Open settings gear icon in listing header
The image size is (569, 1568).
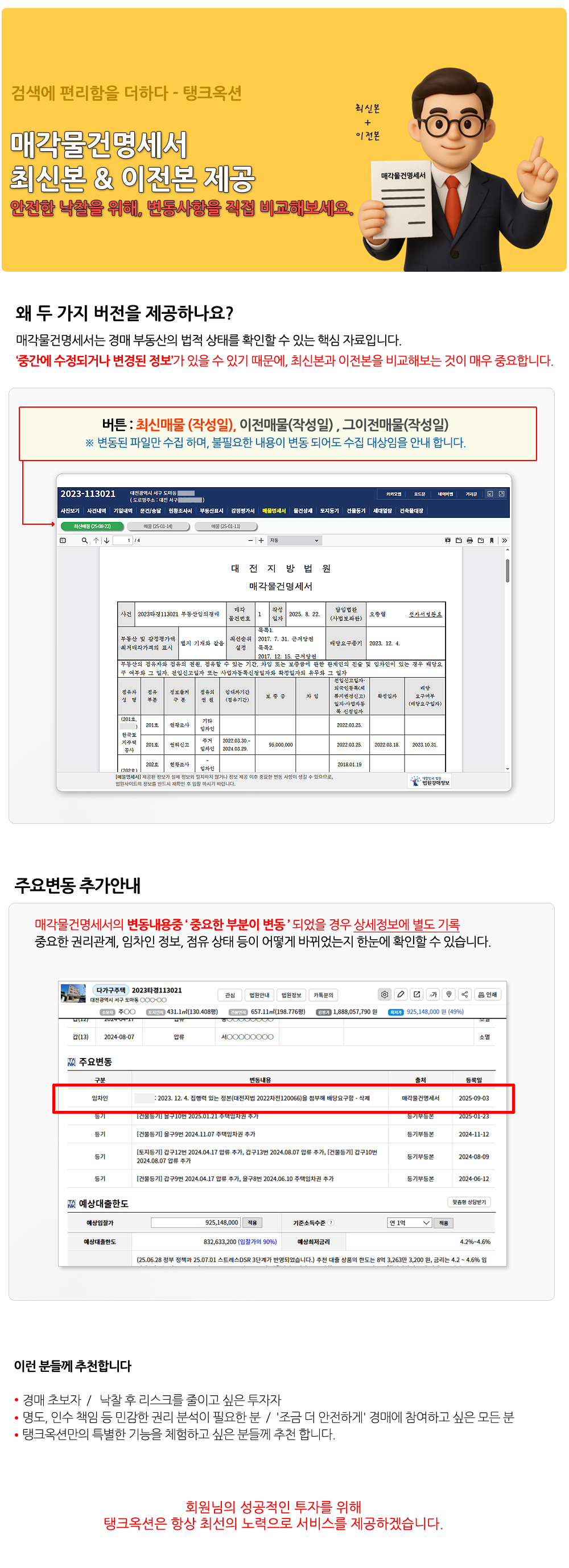(385, 994)
